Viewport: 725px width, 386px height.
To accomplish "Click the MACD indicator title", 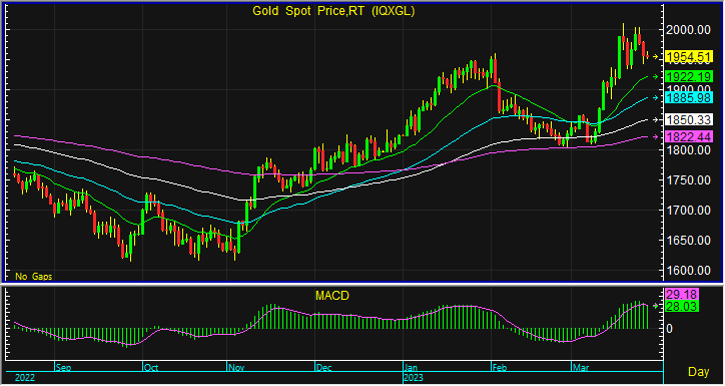I will point(331,295).
